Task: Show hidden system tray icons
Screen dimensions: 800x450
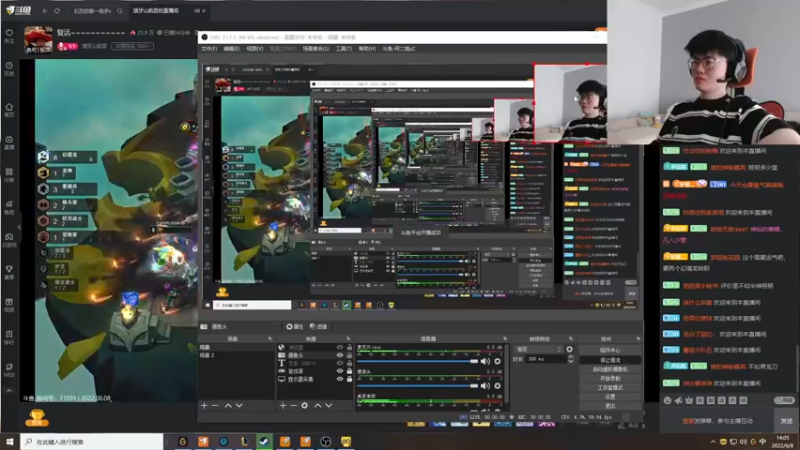Action: click(x=713, y=442)
